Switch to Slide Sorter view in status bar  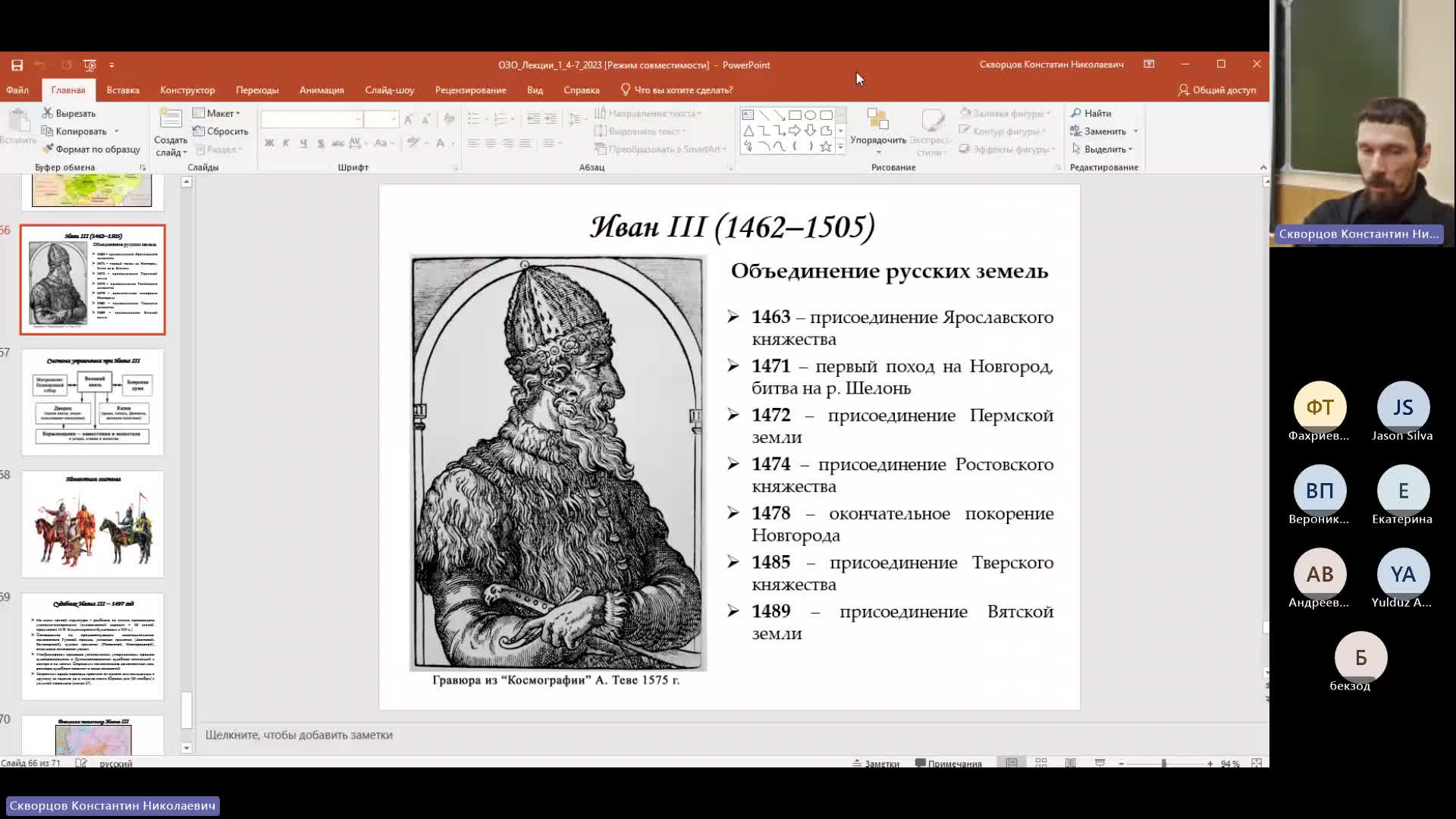[1041, 763]
